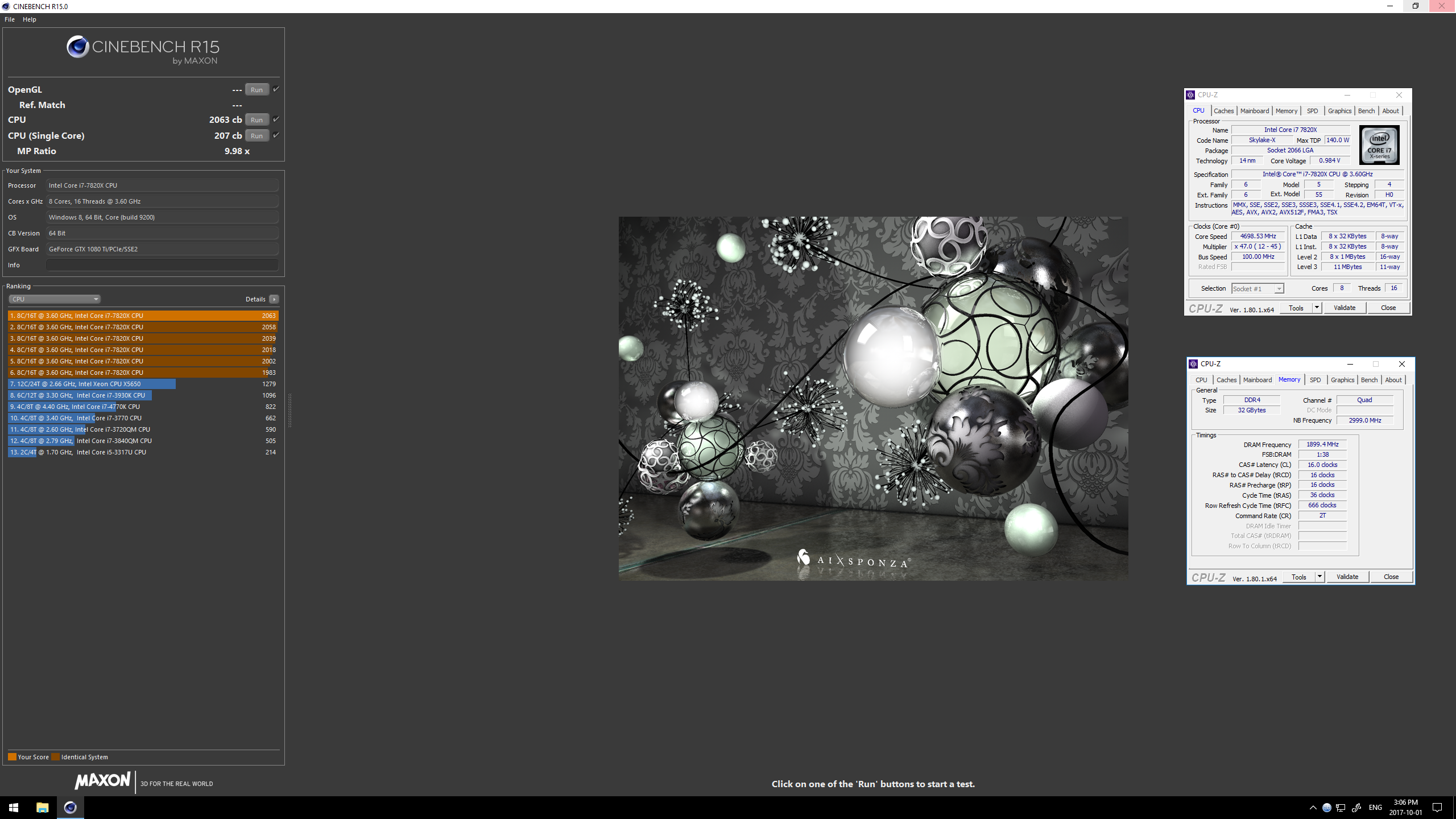
Task: Open About tab in lower CPU-Z window
Action: [1393, 380]
